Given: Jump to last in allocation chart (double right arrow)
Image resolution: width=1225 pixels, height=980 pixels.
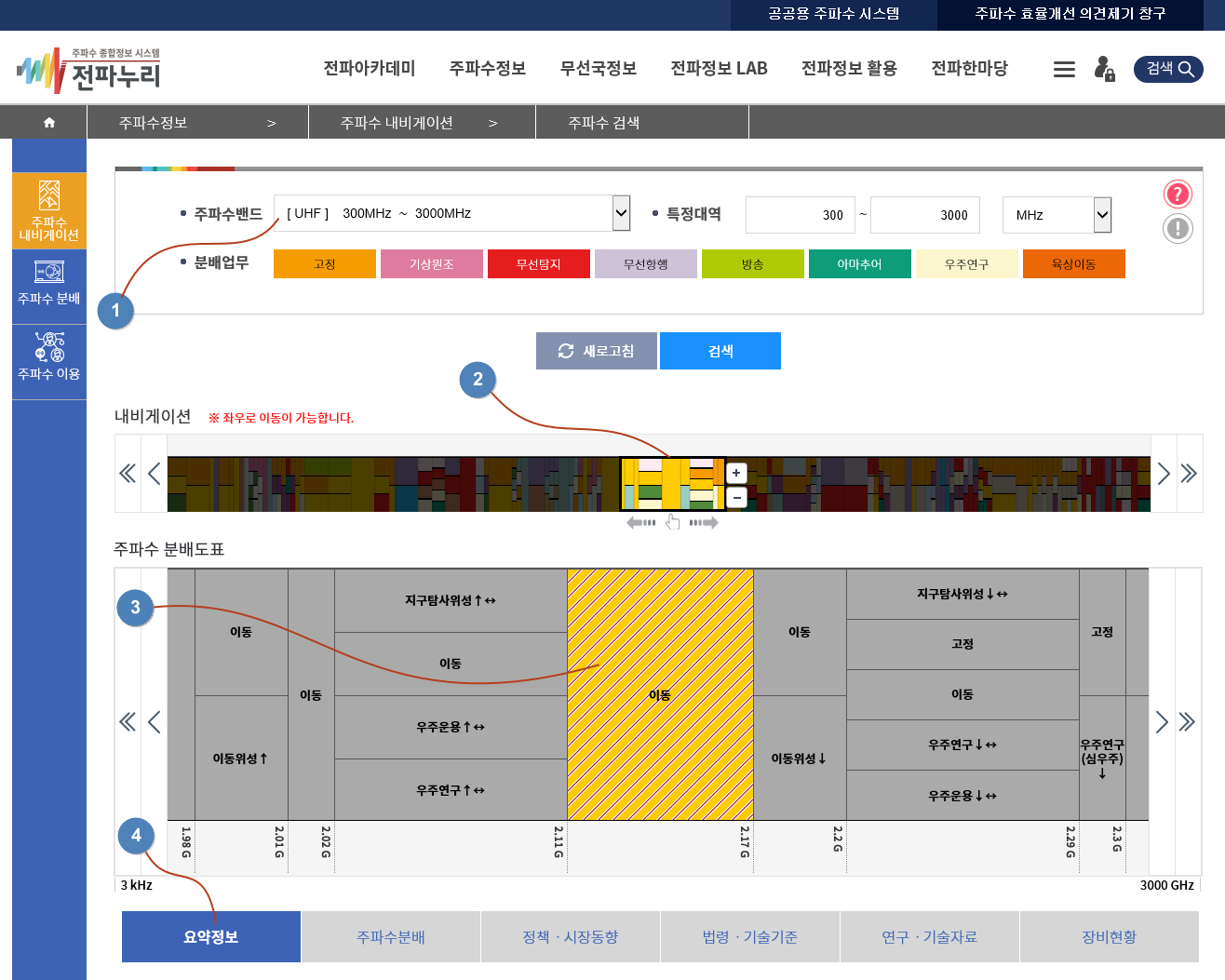Looking at the screenshot, I should coord(1187,722).
